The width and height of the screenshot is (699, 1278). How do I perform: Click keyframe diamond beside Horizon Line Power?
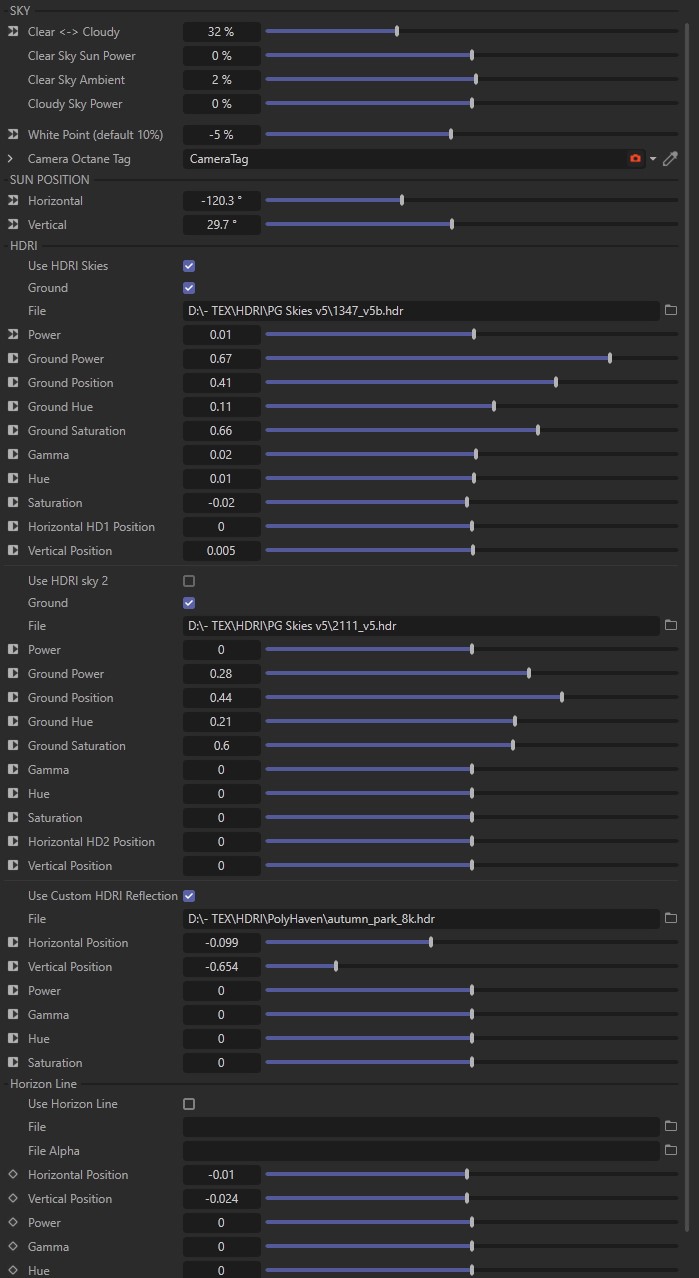pyautogui.click(x=13, y=1223)
